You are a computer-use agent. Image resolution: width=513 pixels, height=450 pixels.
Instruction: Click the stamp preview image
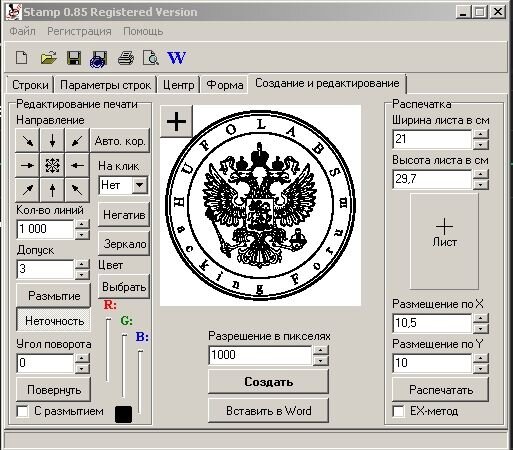261,206
